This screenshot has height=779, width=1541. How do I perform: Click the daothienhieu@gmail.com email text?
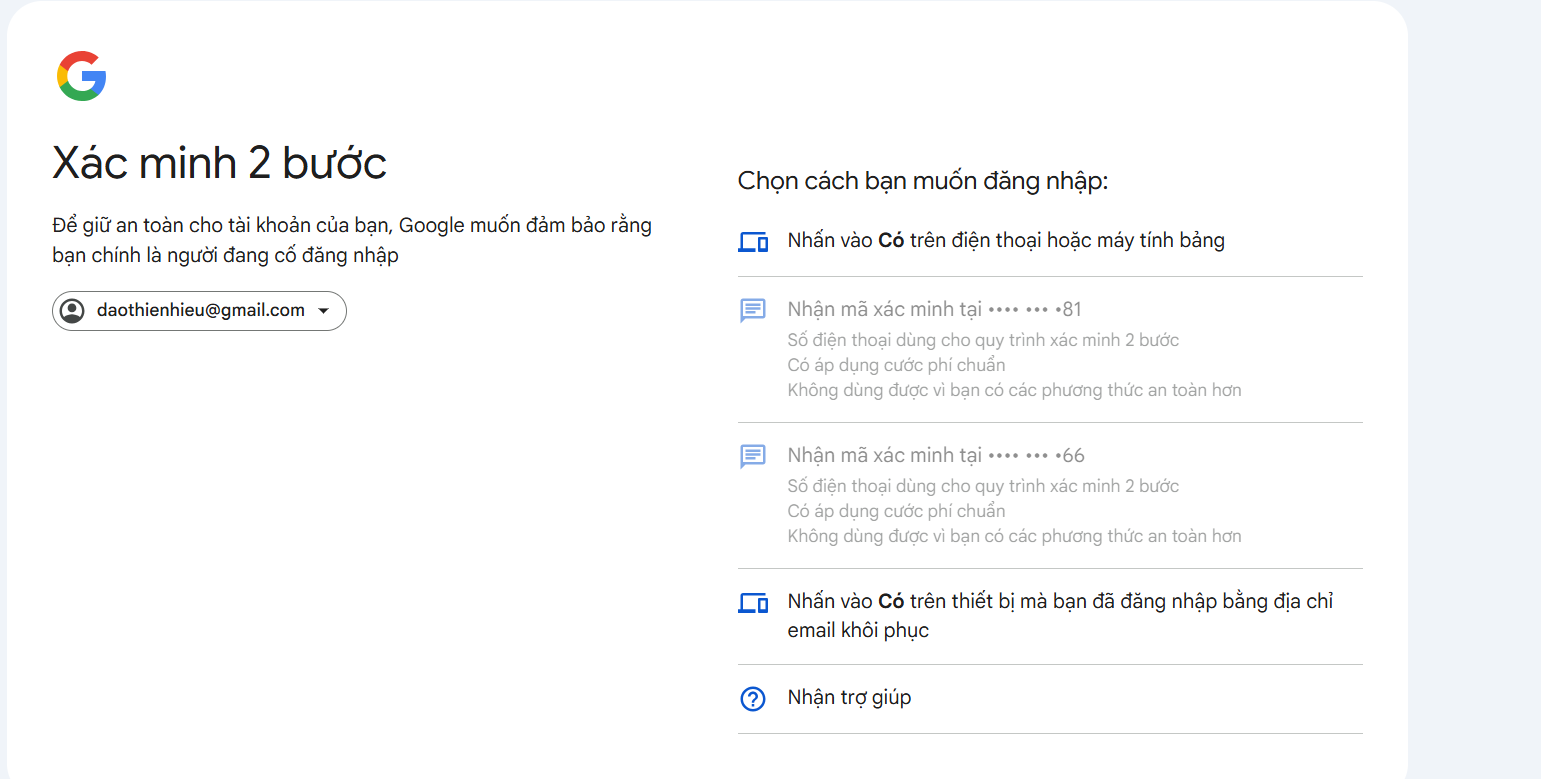pos(200,311)
